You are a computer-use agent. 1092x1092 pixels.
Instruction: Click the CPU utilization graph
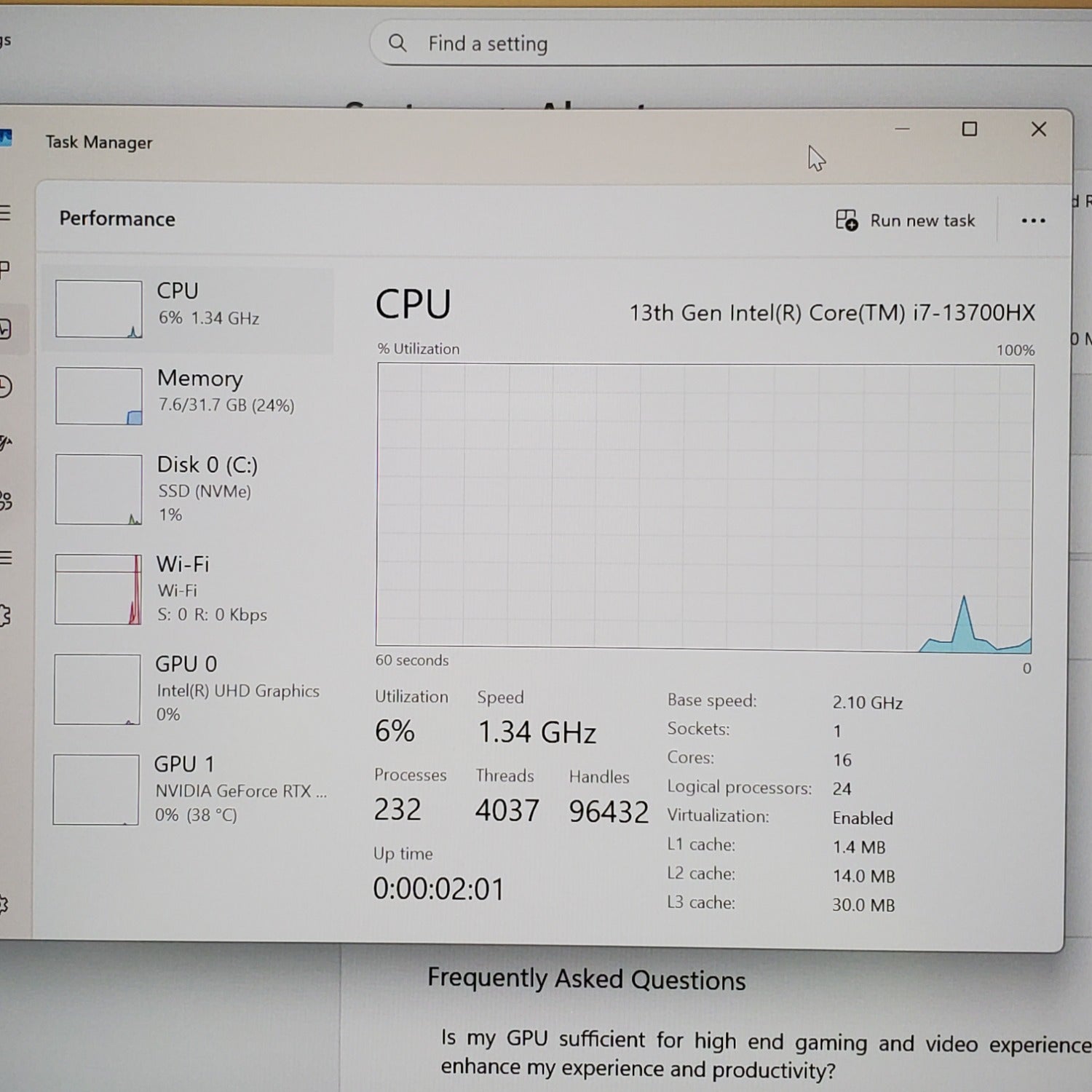point(704,506)
